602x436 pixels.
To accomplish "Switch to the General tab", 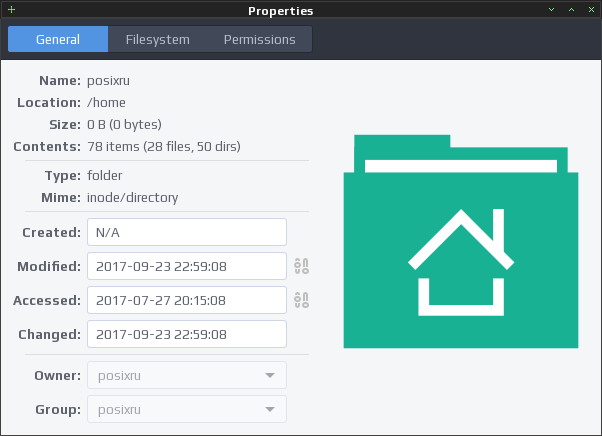I will click(58, 39).
